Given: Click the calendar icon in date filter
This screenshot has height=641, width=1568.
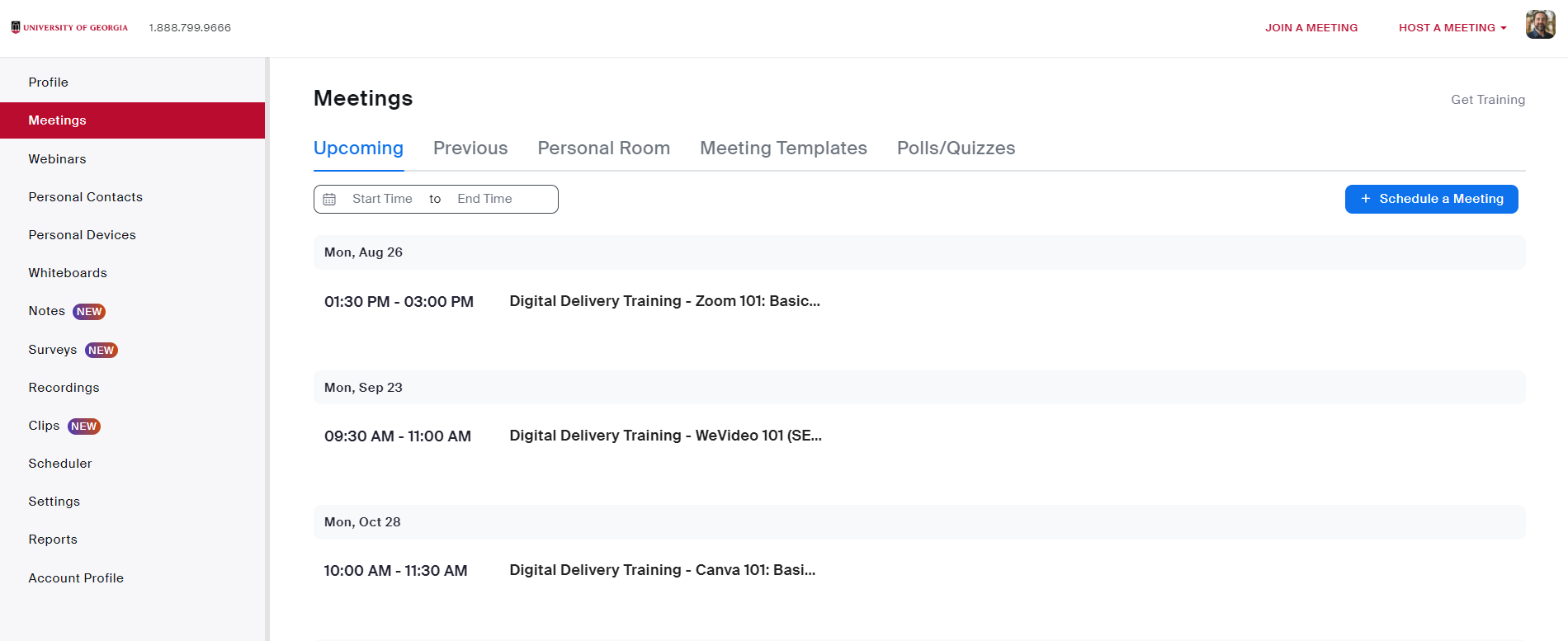Looking at the screenshot, I should click(329, 199).
